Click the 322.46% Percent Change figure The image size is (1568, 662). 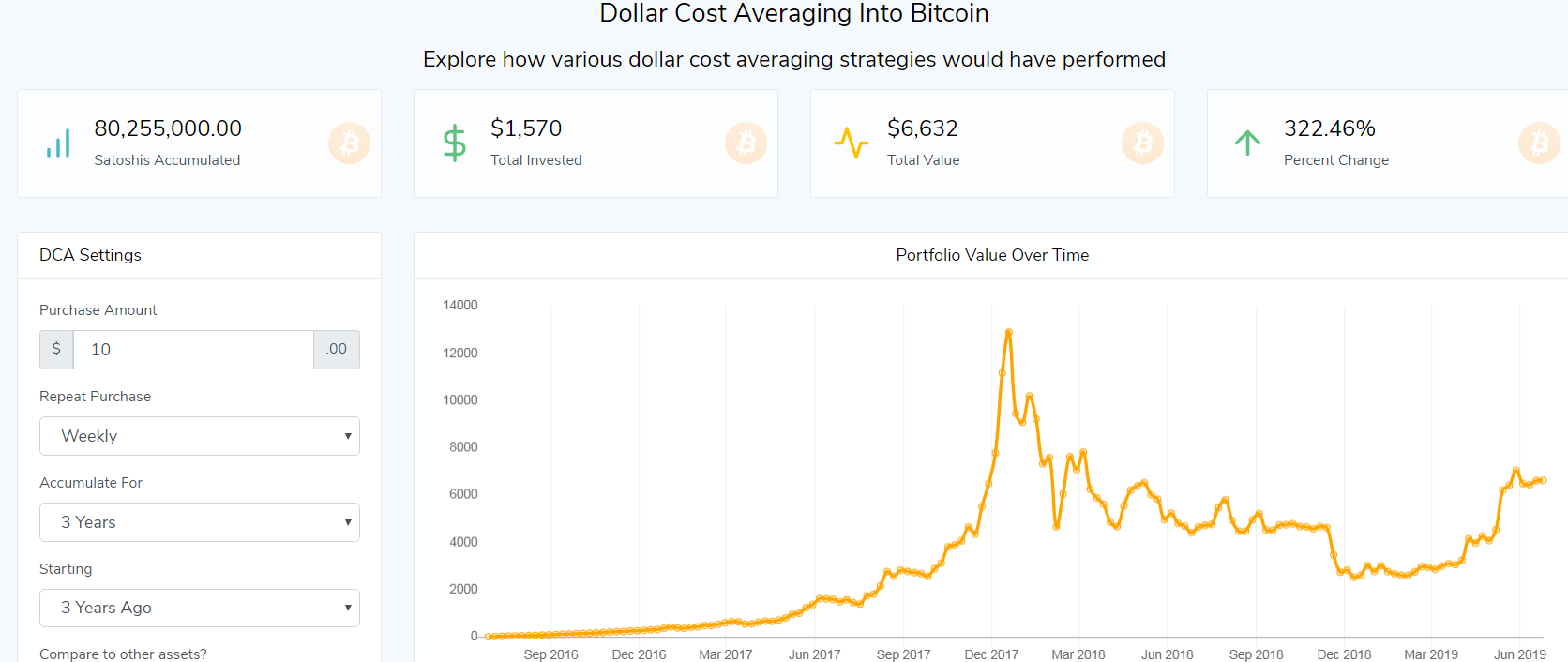(1329, 128)
